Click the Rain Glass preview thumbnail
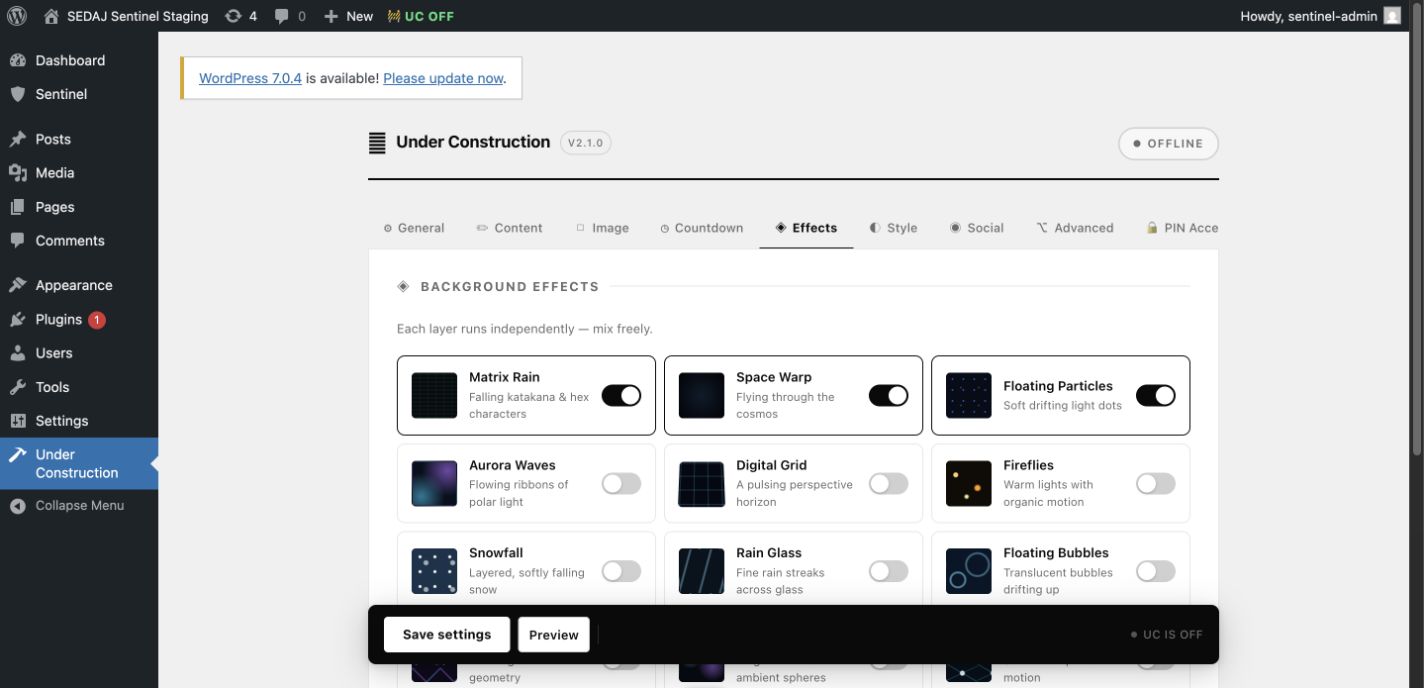 (701, 571)
